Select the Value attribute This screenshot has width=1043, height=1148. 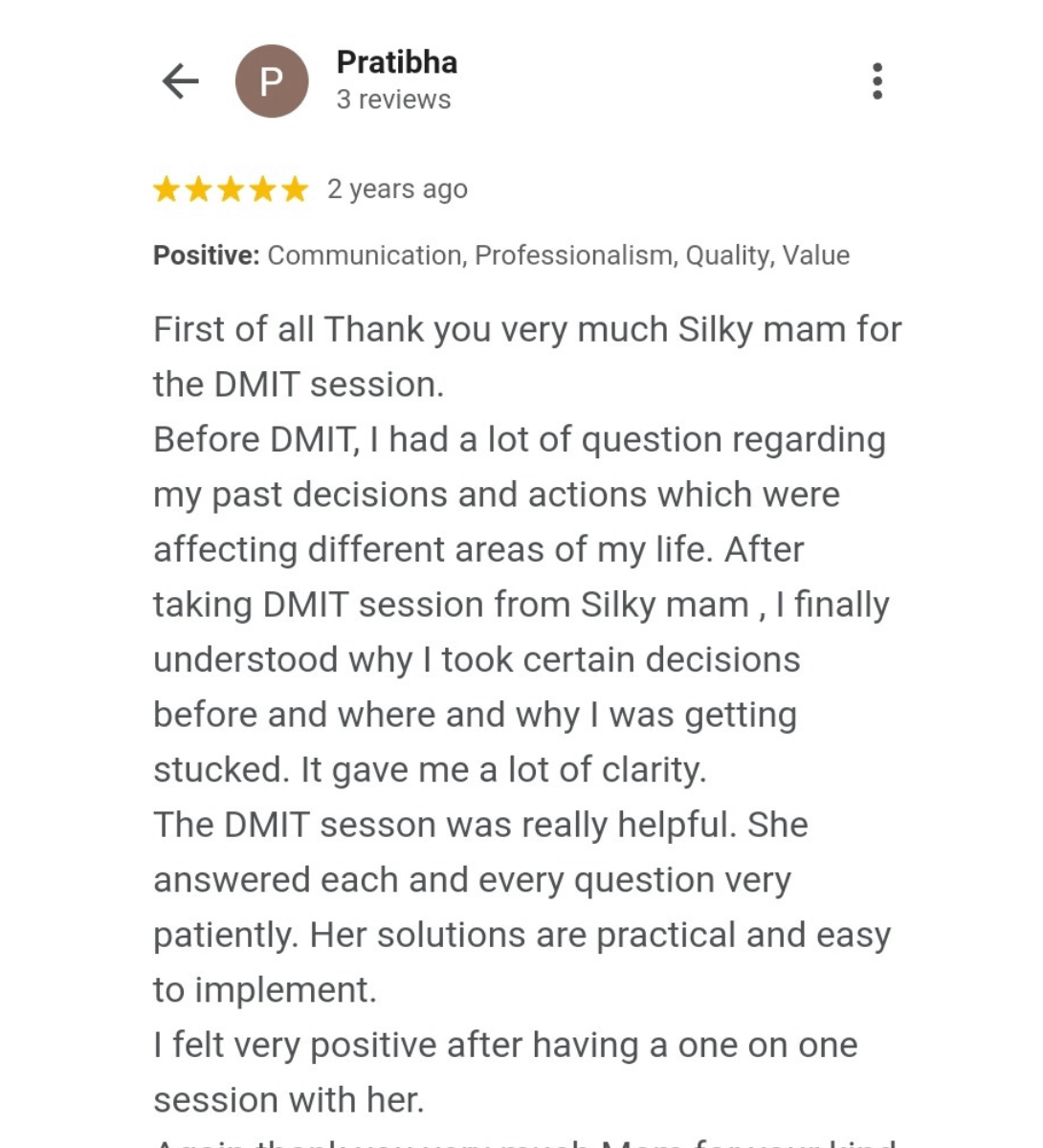[816, 255]
